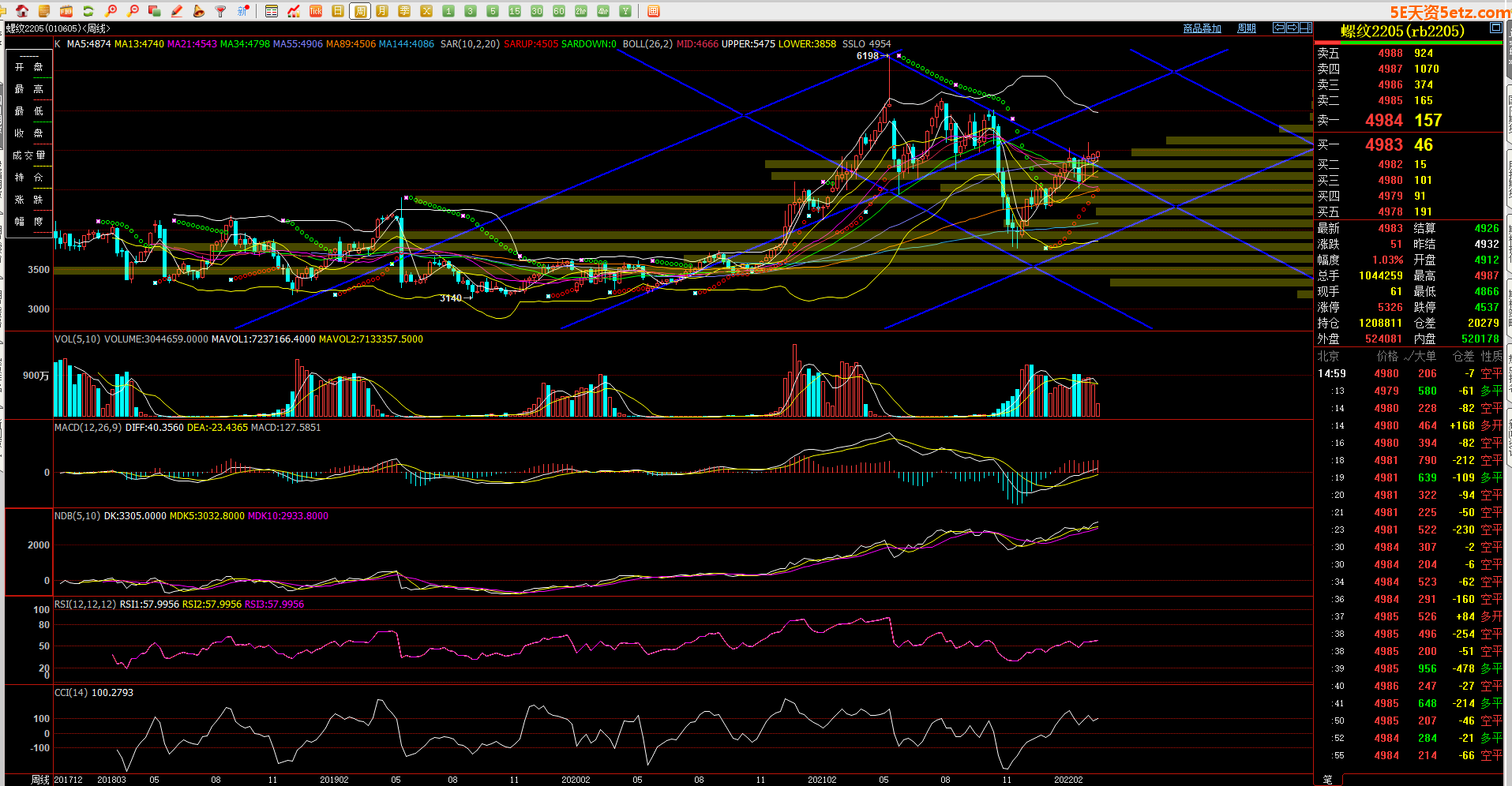The image size is (1512, 786).
Task: Zoom in with the plus magnifier icon
Action: (111, 11)
